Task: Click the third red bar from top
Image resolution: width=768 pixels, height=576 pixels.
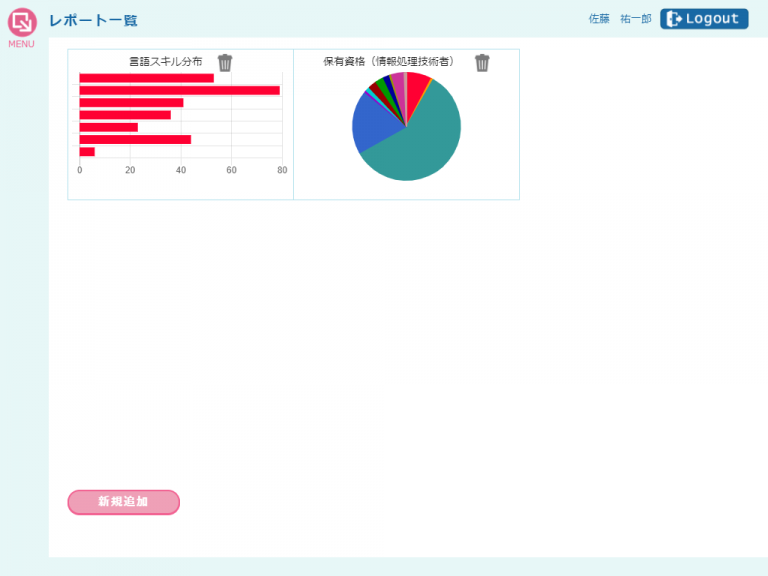Action: (131, 103)
